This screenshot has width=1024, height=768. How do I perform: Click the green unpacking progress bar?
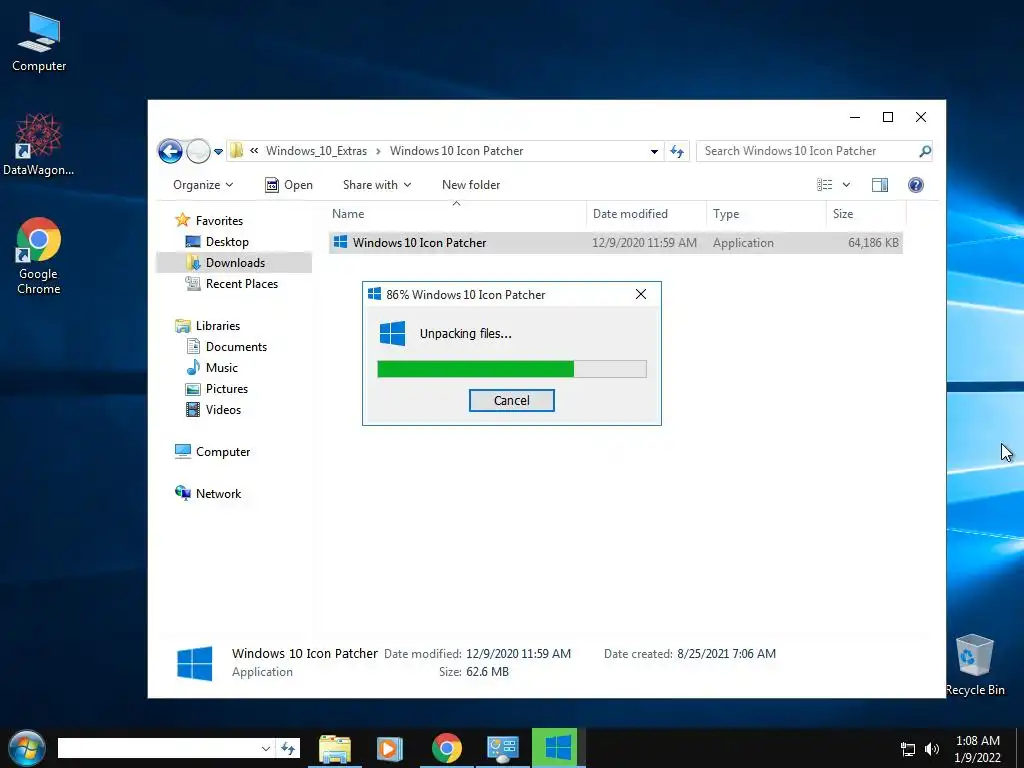click(x=512, y=369)
